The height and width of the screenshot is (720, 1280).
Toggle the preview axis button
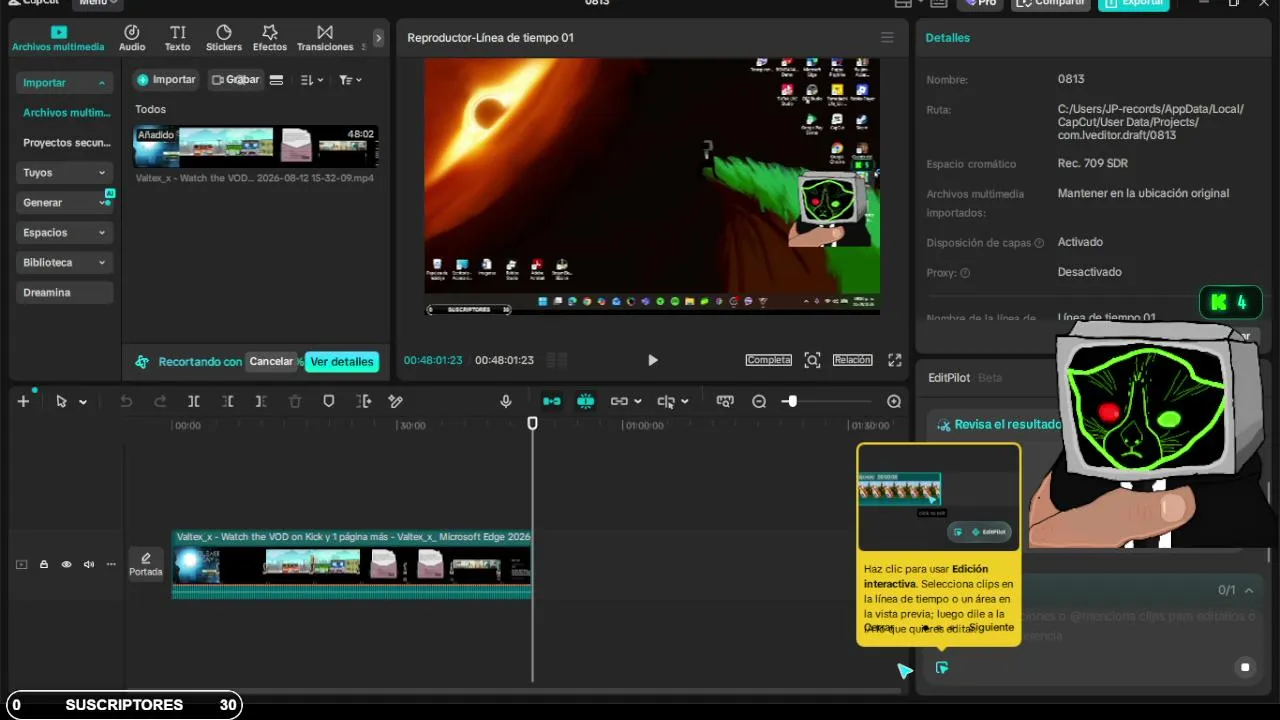coord(666,401)
